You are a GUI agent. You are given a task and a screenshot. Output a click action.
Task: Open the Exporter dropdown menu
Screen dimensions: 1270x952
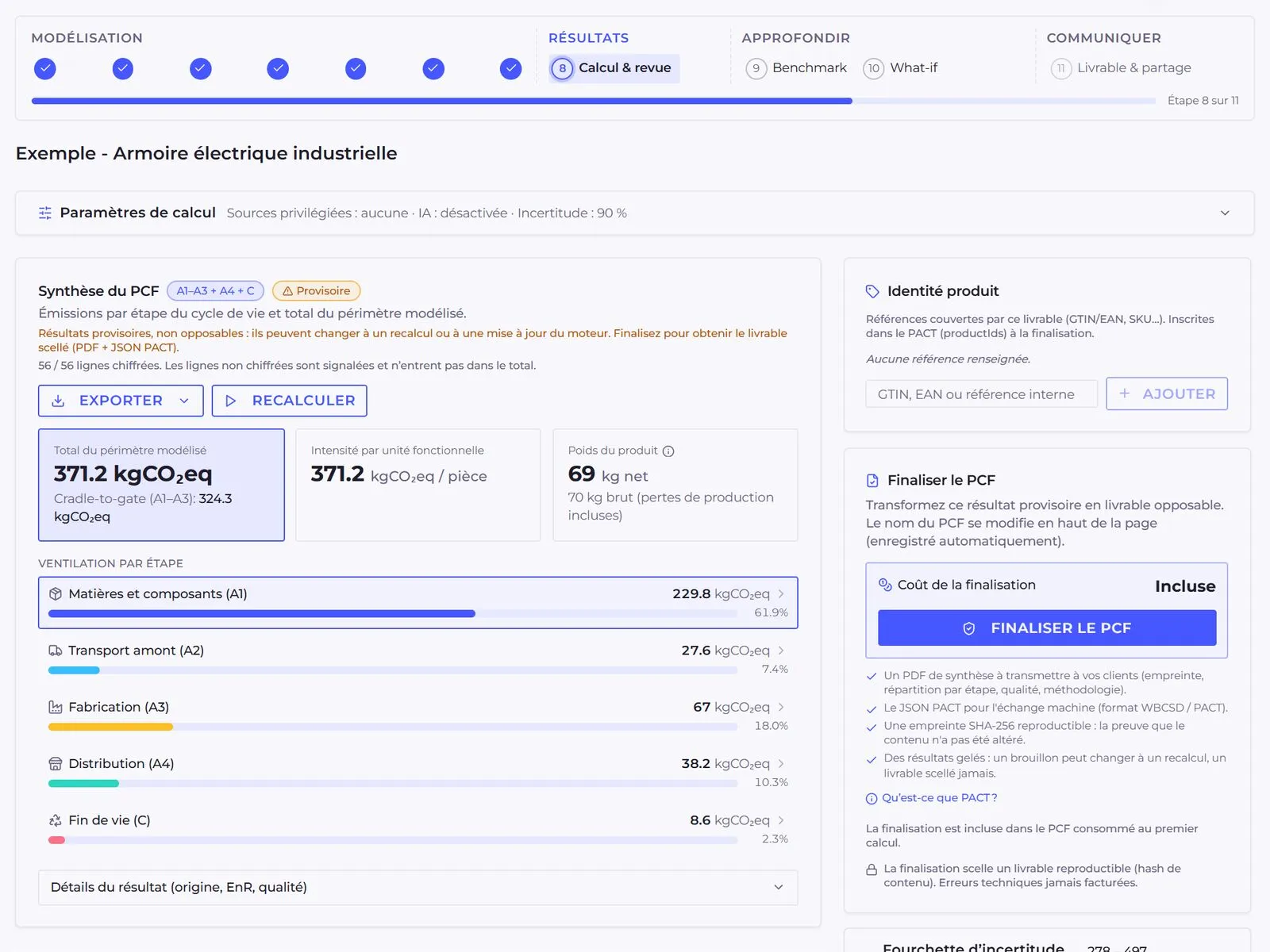pos(121,401)
